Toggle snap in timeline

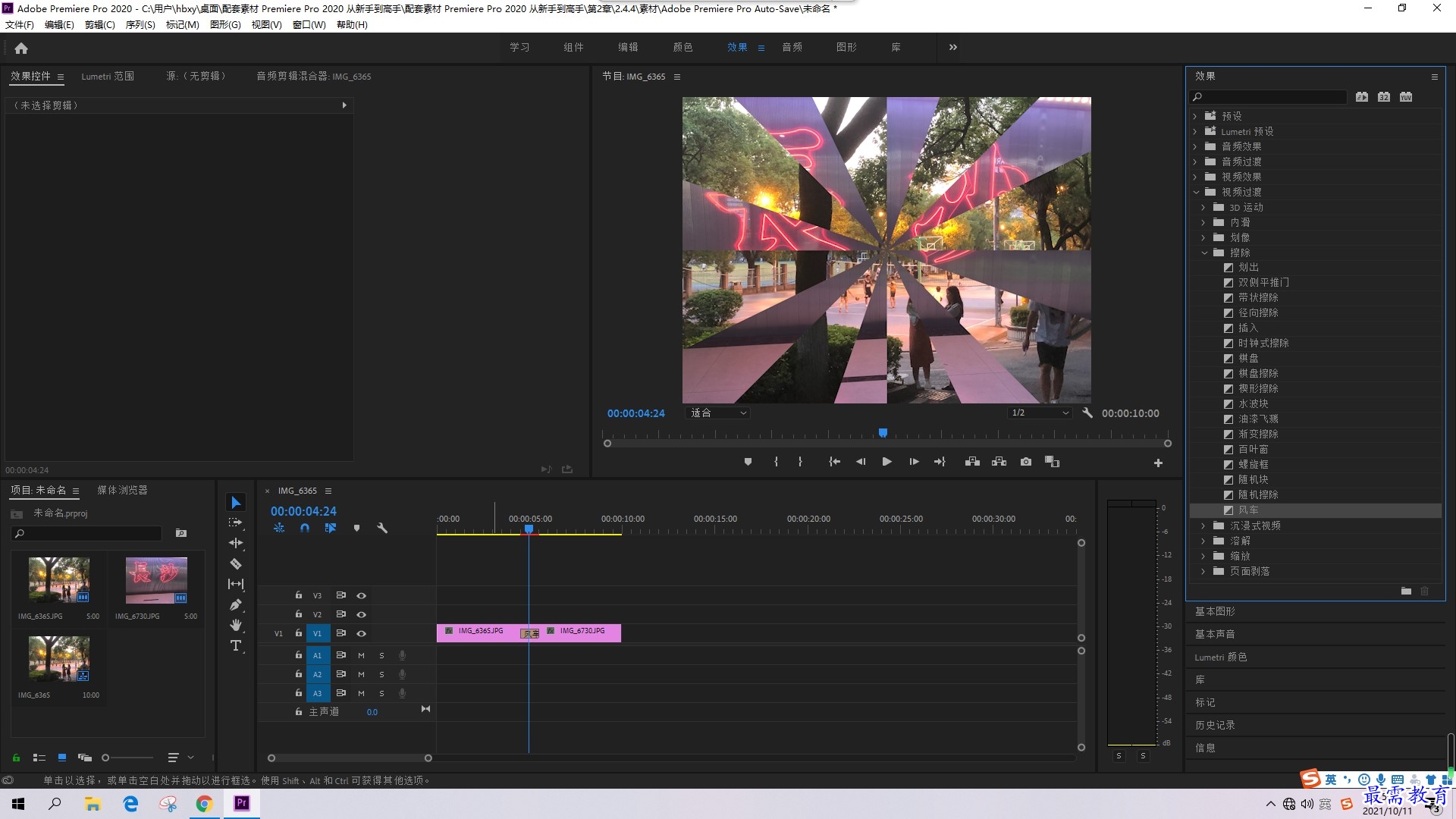[x=305, y=528]
